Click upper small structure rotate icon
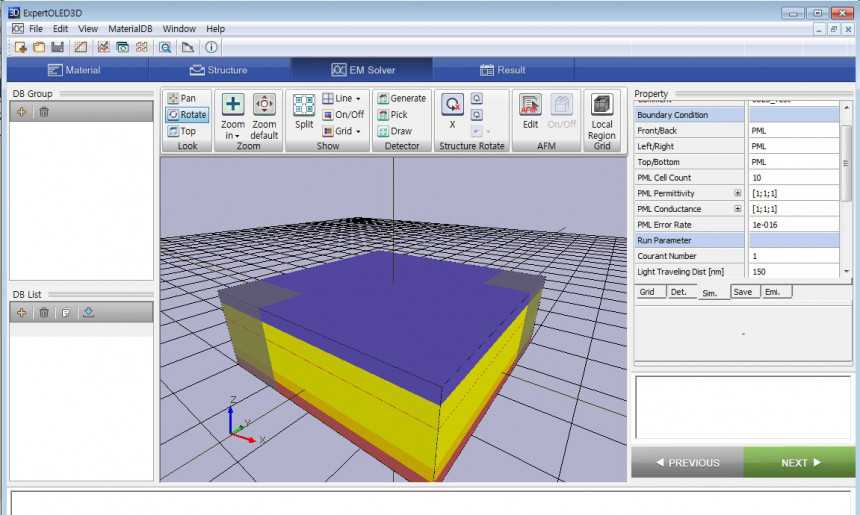 (x=477, y=98)
